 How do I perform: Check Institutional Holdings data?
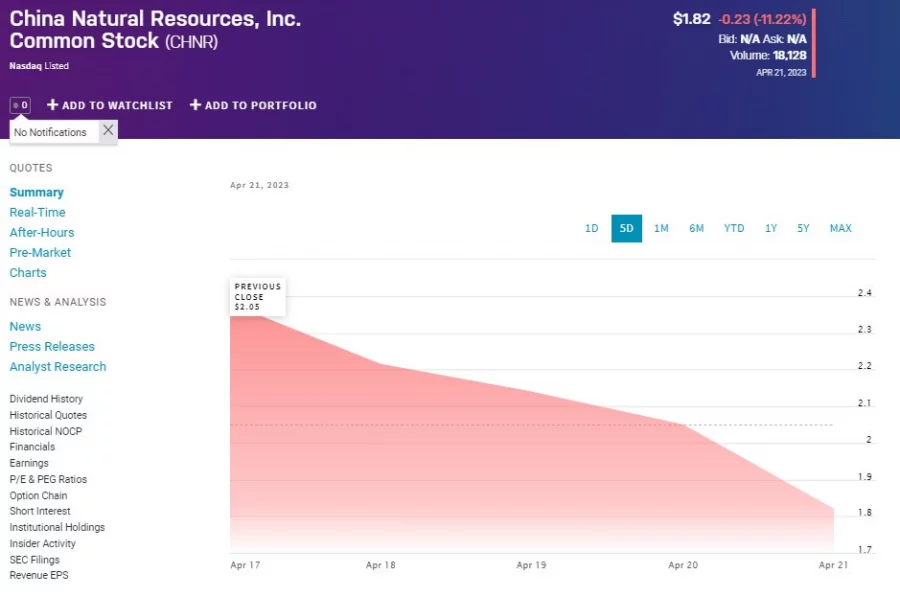[x=56, y=527]
